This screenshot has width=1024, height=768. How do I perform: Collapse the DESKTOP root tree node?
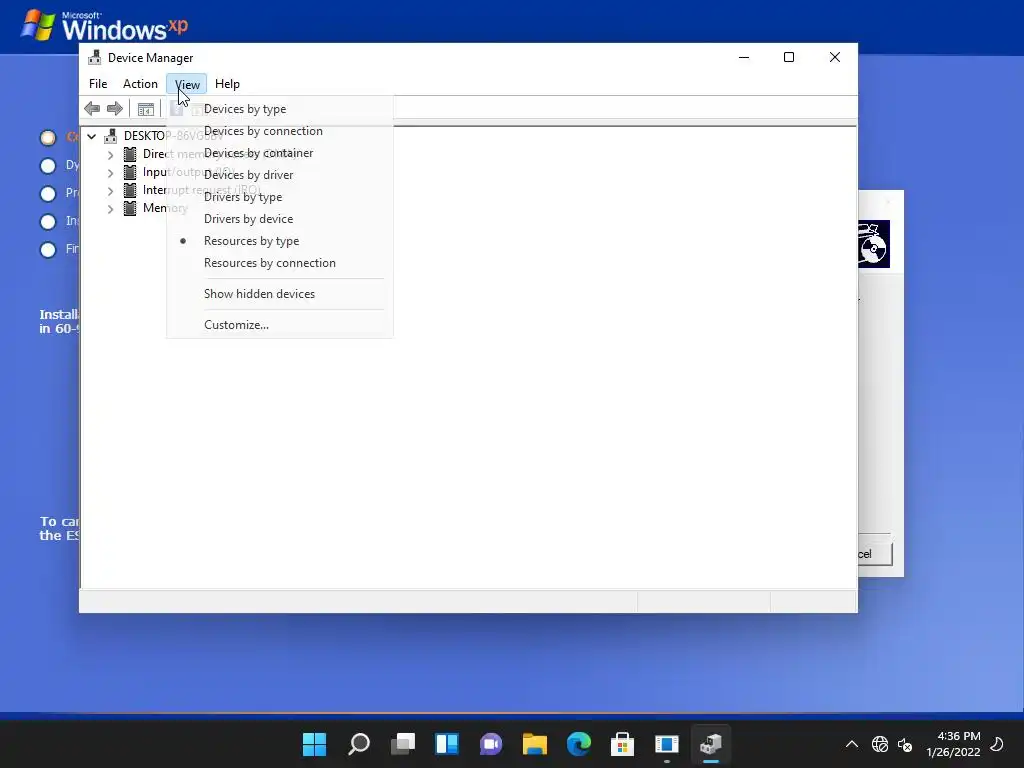click(x=92, y=136)
